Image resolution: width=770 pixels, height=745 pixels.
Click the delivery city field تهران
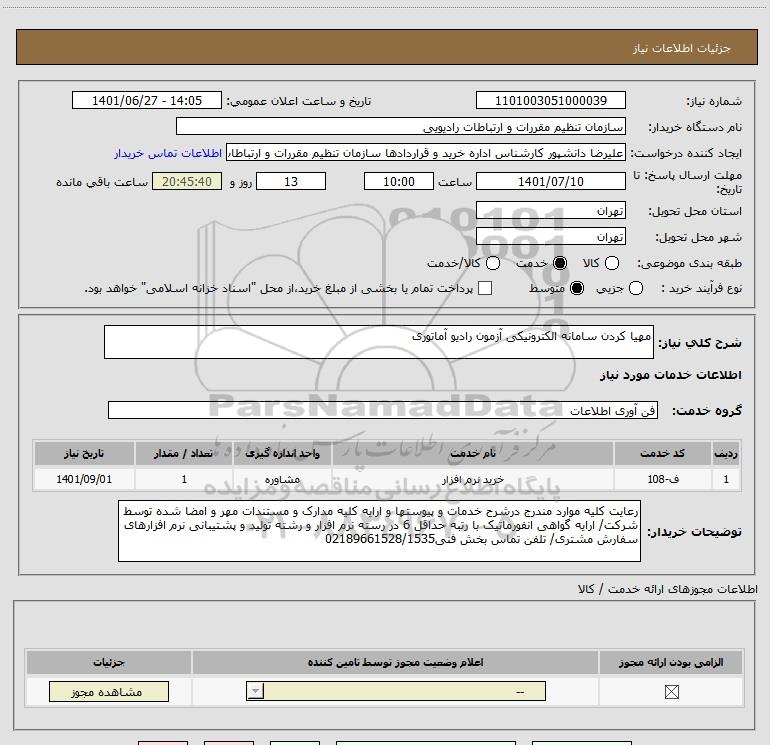pyautogui.click(x=550, y=237)
